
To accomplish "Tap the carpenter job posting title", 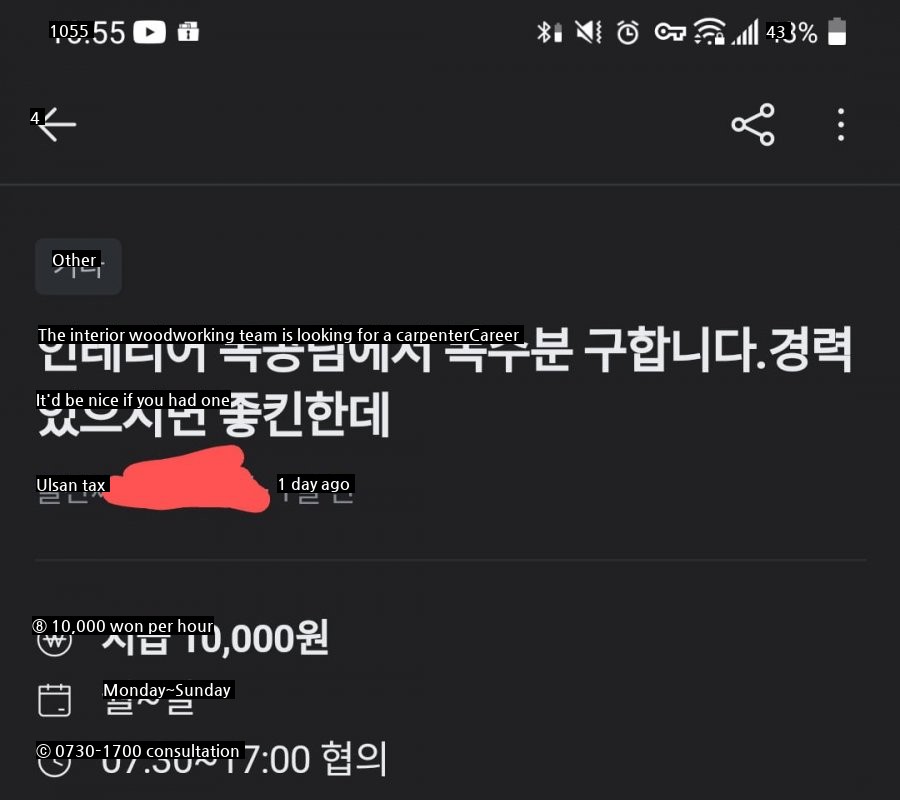I will pos(444,381).
